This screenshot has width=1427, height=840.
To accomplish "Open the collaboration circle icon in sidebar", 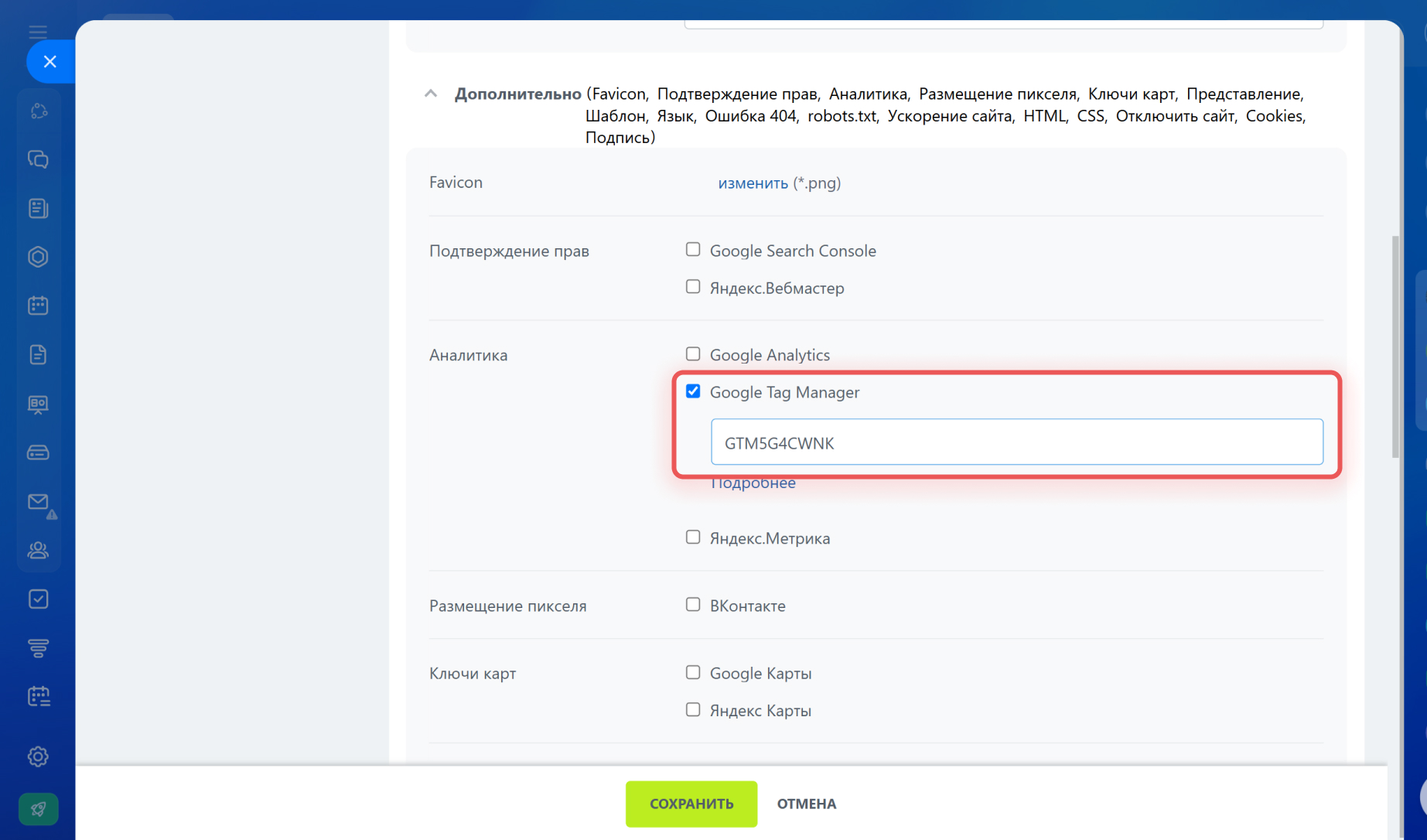I will coord(38,111).
